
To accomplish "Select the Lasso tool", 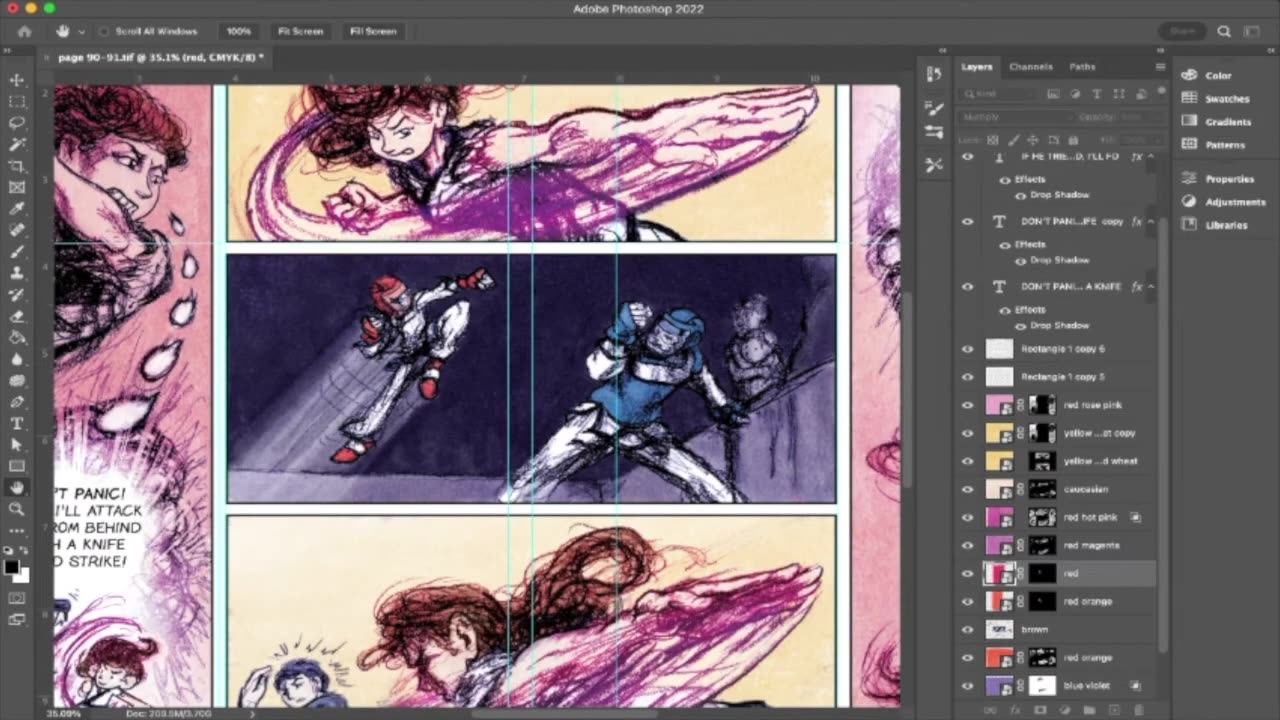I will tap(17, 123).
